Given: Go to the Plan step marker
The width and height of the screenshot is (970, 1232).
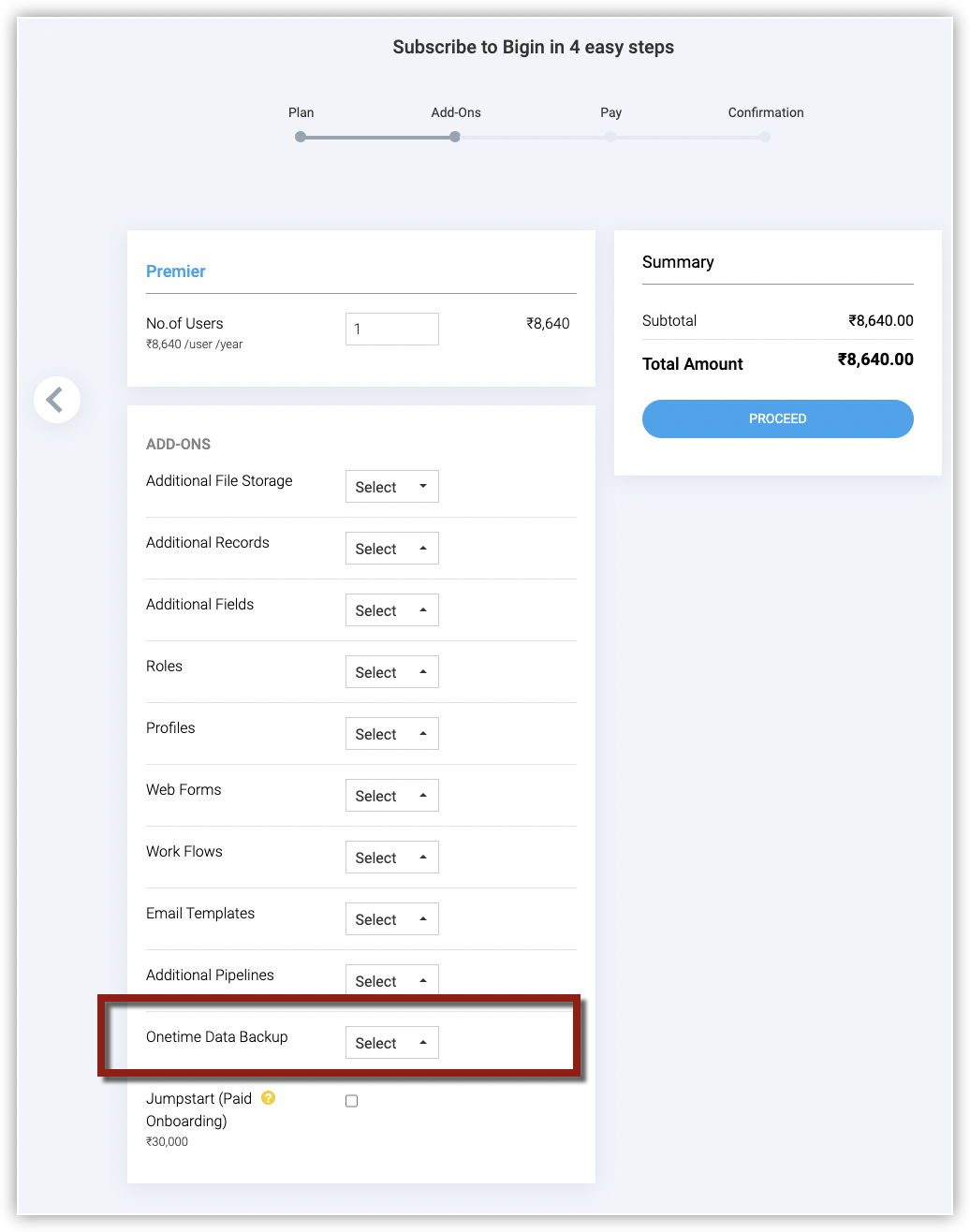Looking at the screenshot, I should tap(301, 137).
